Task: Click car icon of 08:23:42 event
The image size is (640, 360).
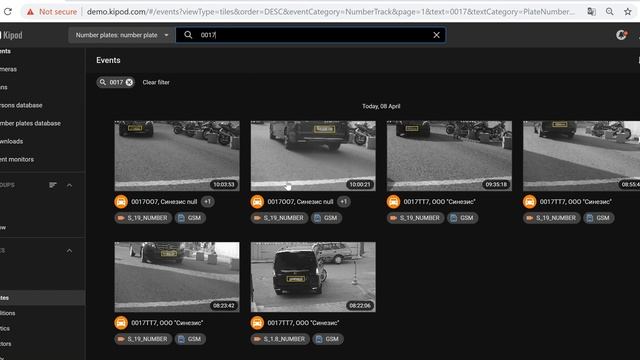Action: pos(121,323)
